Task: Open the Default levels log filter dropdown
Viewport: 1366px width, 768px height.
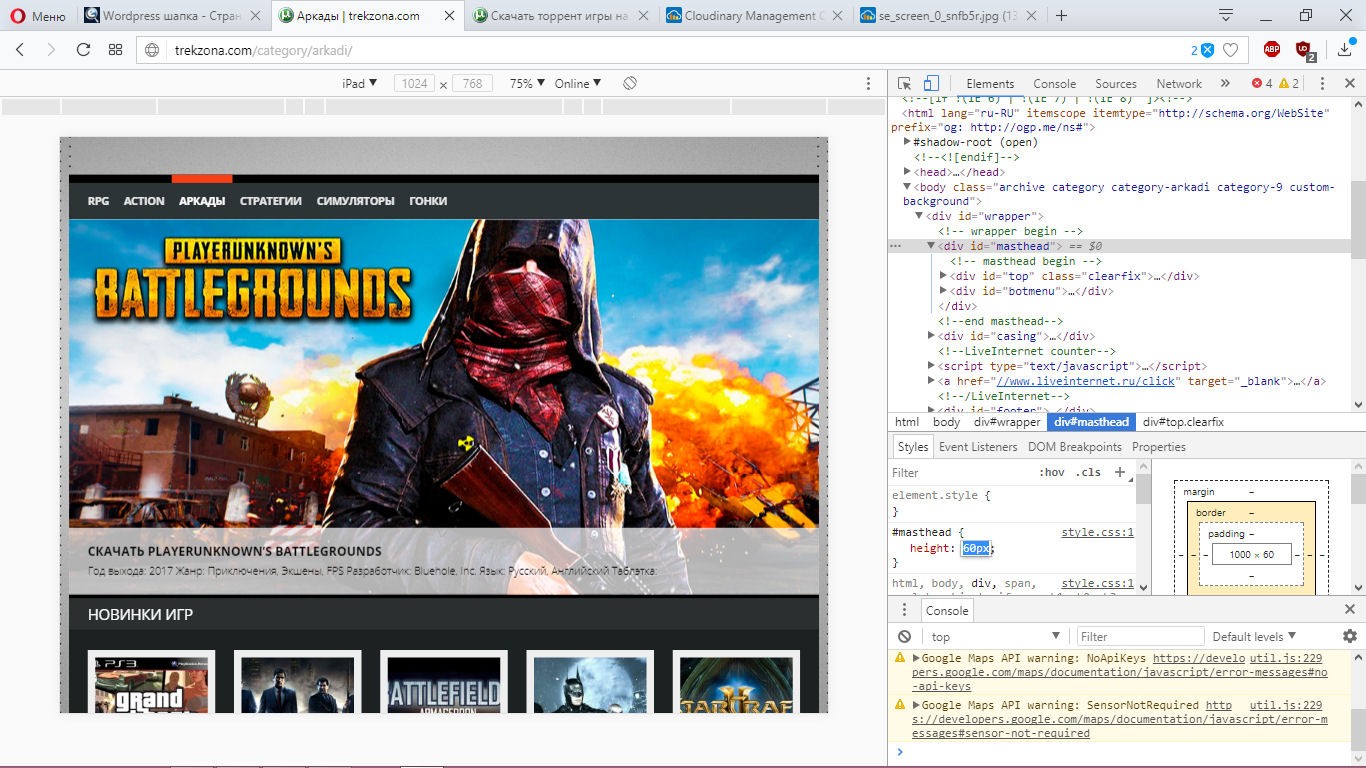Action: pos(1254,637)
